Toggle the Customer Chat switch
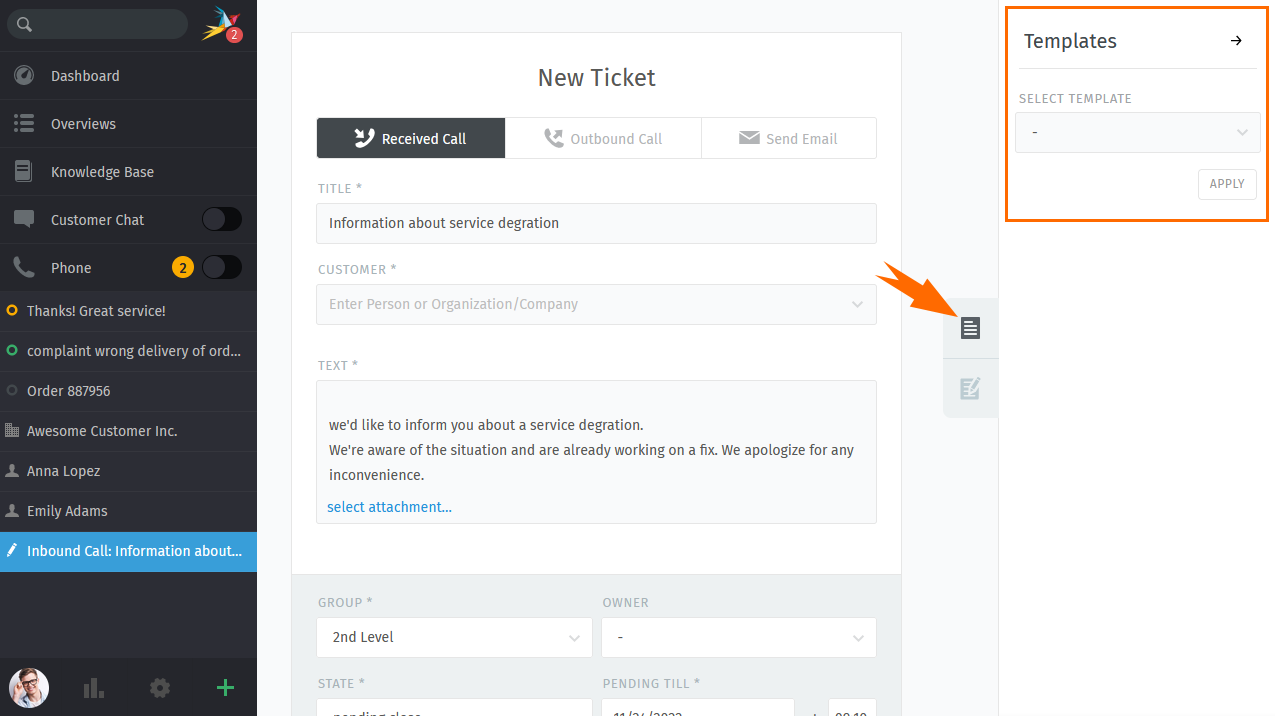Viewport: 1275px width, 716px height. (222, 220)
